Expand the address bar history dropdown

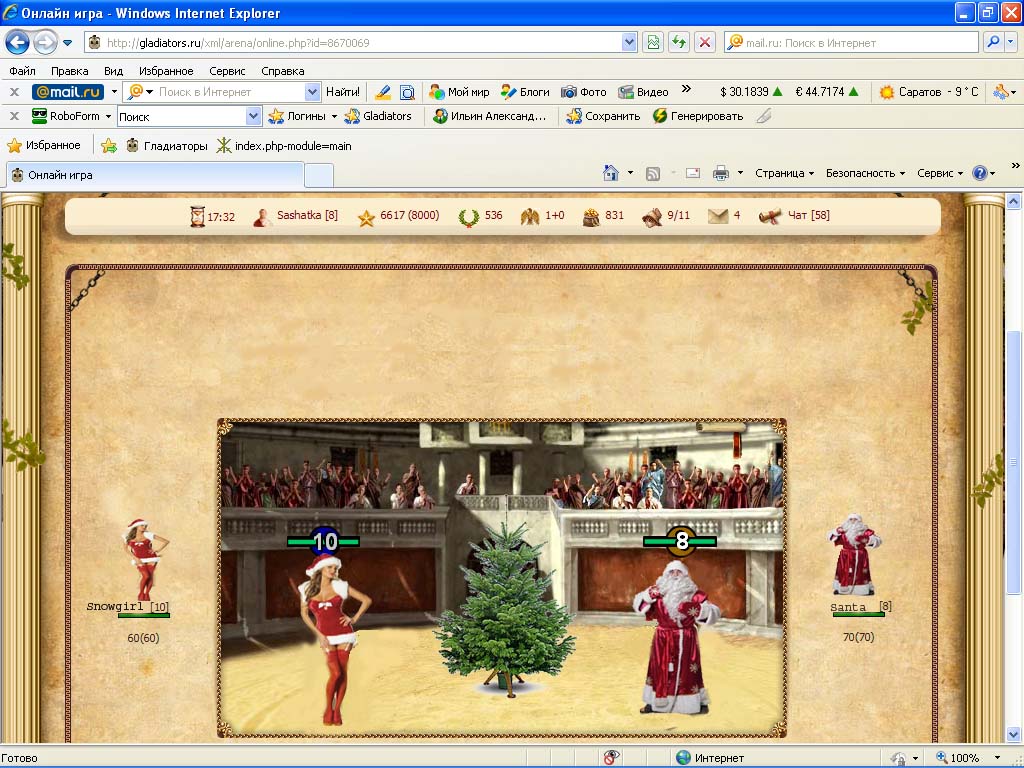629,43
